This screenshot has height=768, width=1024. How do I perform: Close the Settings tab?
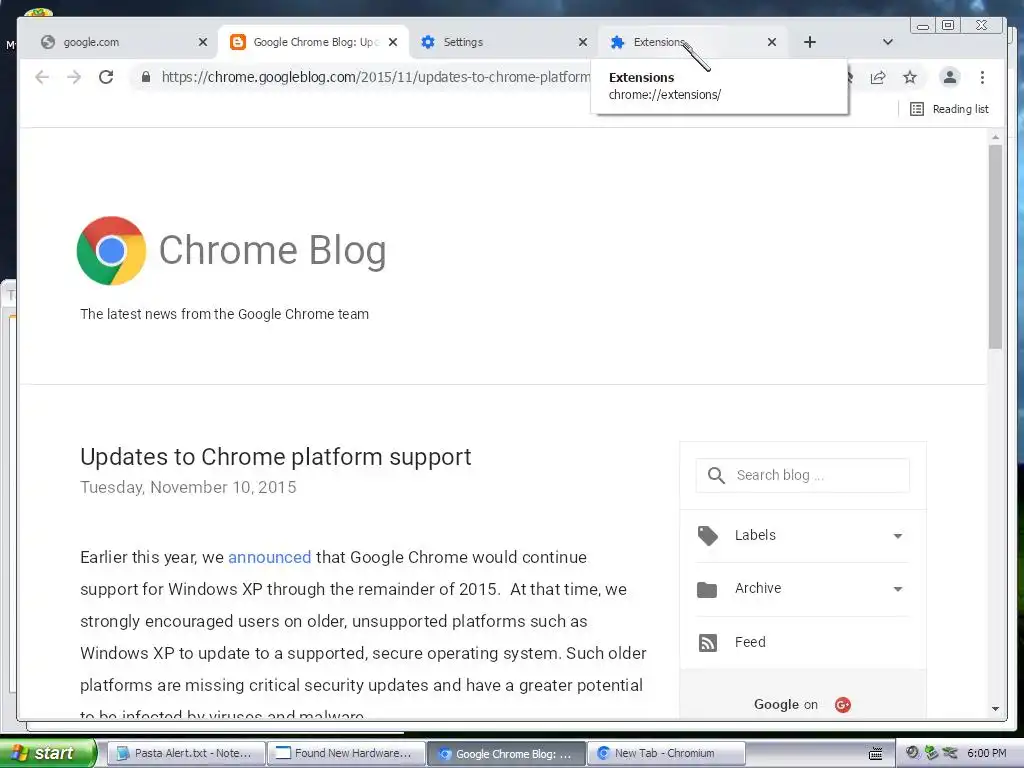pyautogui.click(x=583, y=42)
